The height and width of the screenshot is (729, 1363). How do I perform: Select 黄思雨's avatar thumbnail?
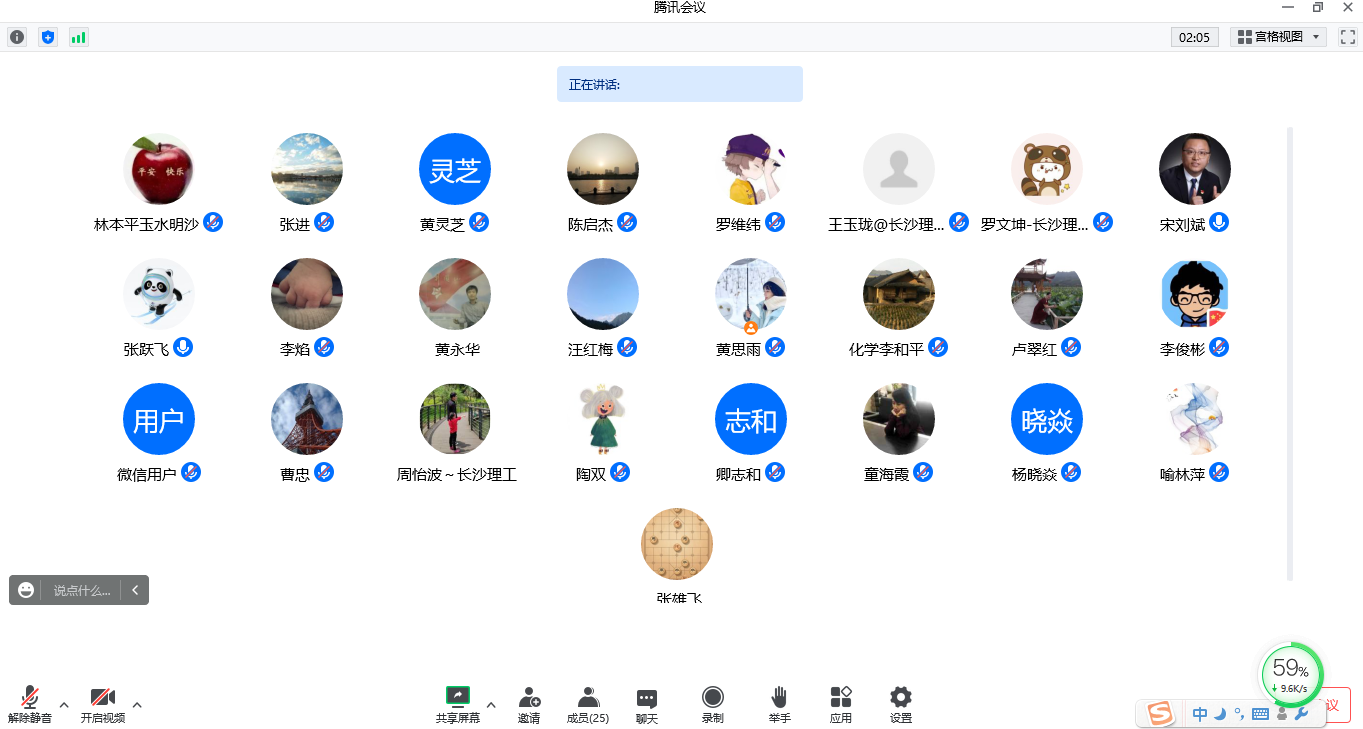click(751, 294)
